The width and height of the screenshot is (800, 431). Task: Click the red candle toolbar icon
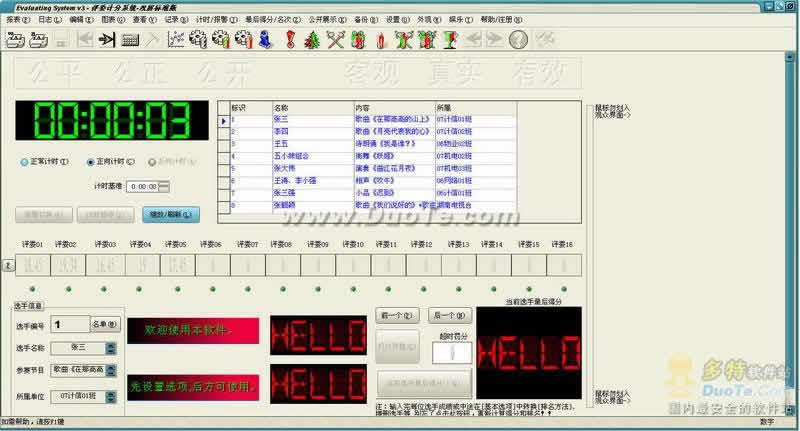click(x=381, y=40)
